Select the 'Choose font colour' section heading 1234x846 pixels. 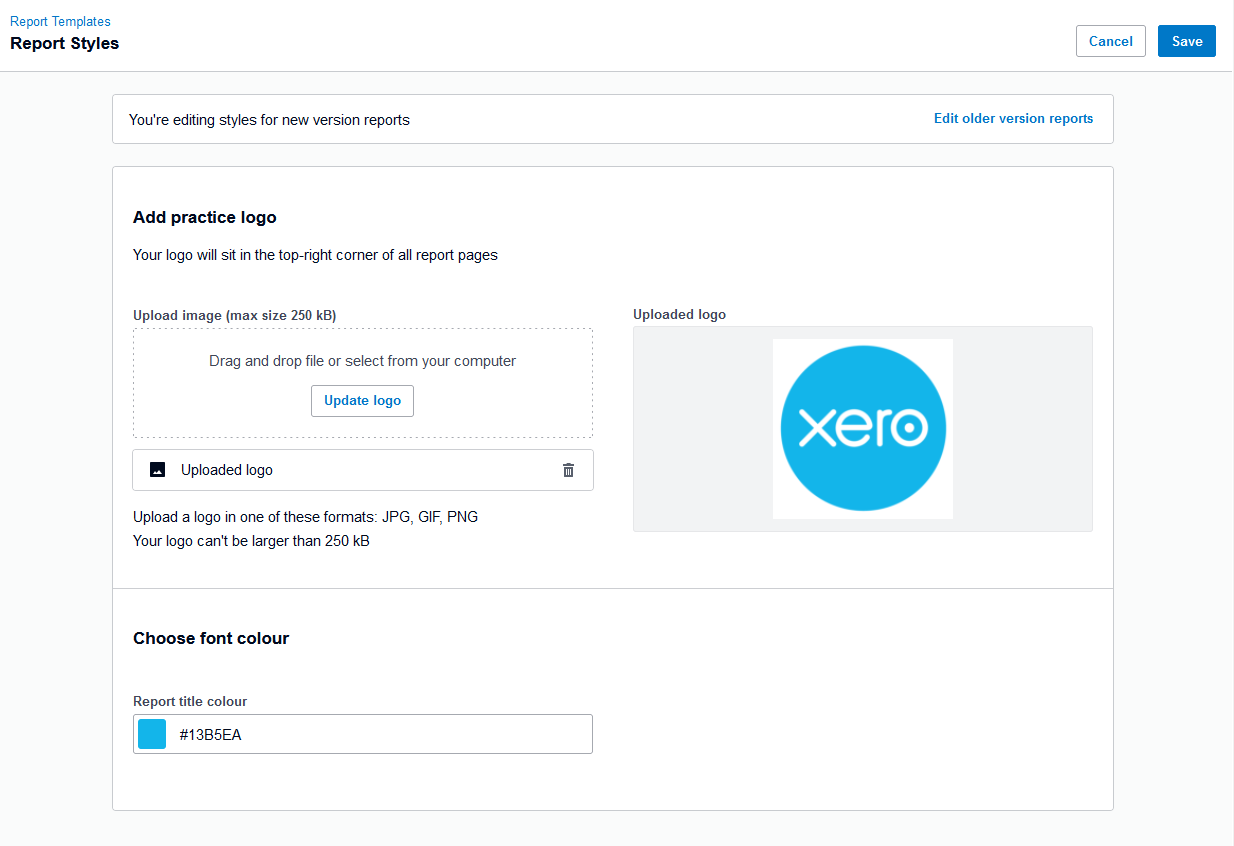click(211, 638)
